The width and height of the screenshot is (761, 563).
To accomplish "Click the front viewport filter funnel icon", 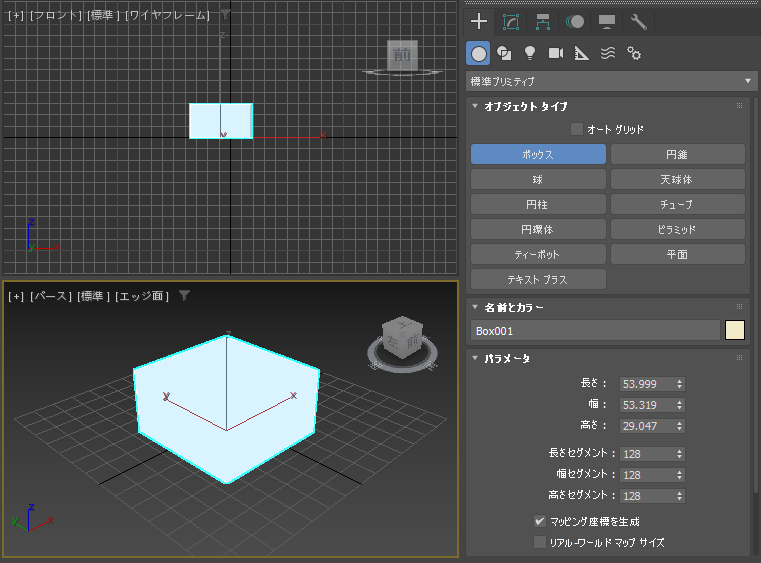I will 225,14.
